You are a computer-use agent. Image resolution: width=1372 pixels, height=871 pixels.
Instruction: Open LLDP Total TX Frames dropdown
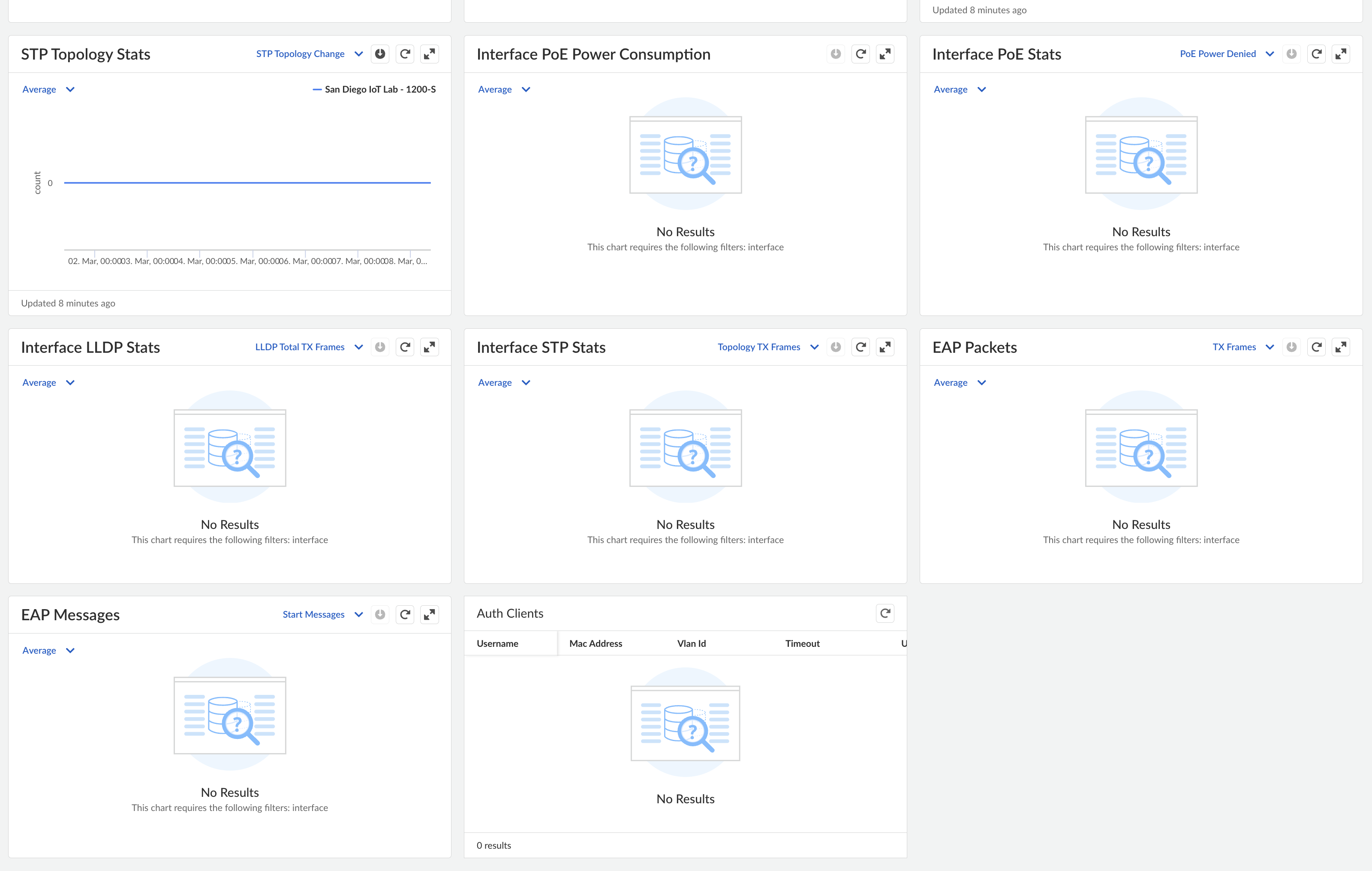click(308, 347)
